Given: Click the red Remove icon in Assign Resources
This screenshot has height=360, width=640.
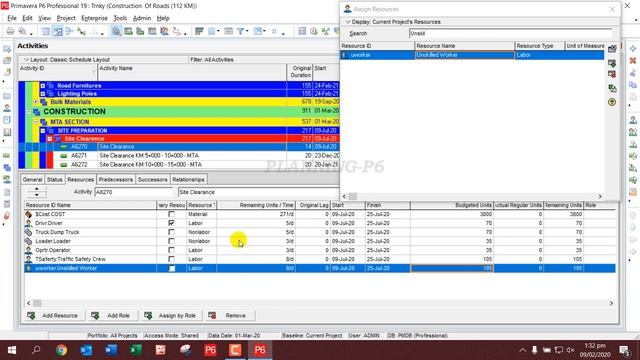Looking at the screenshot, I should tap(612, 74).
